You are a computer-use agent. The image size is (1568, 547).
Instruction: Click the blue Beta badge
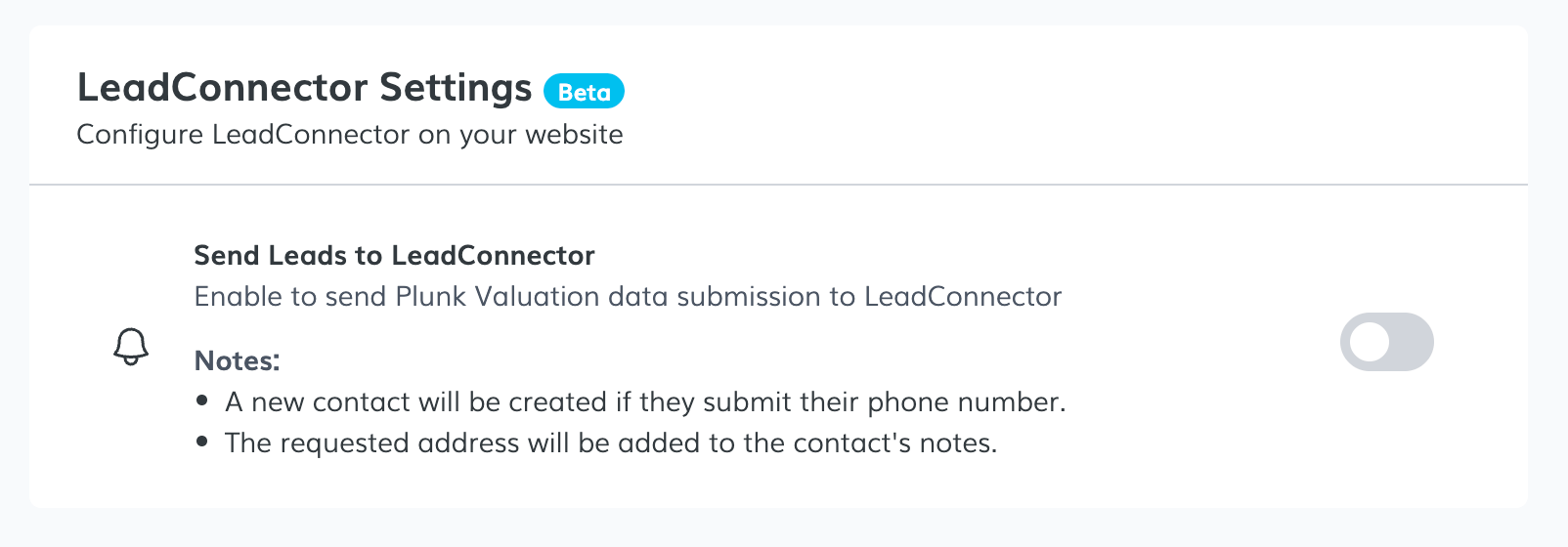click(584, 92)
